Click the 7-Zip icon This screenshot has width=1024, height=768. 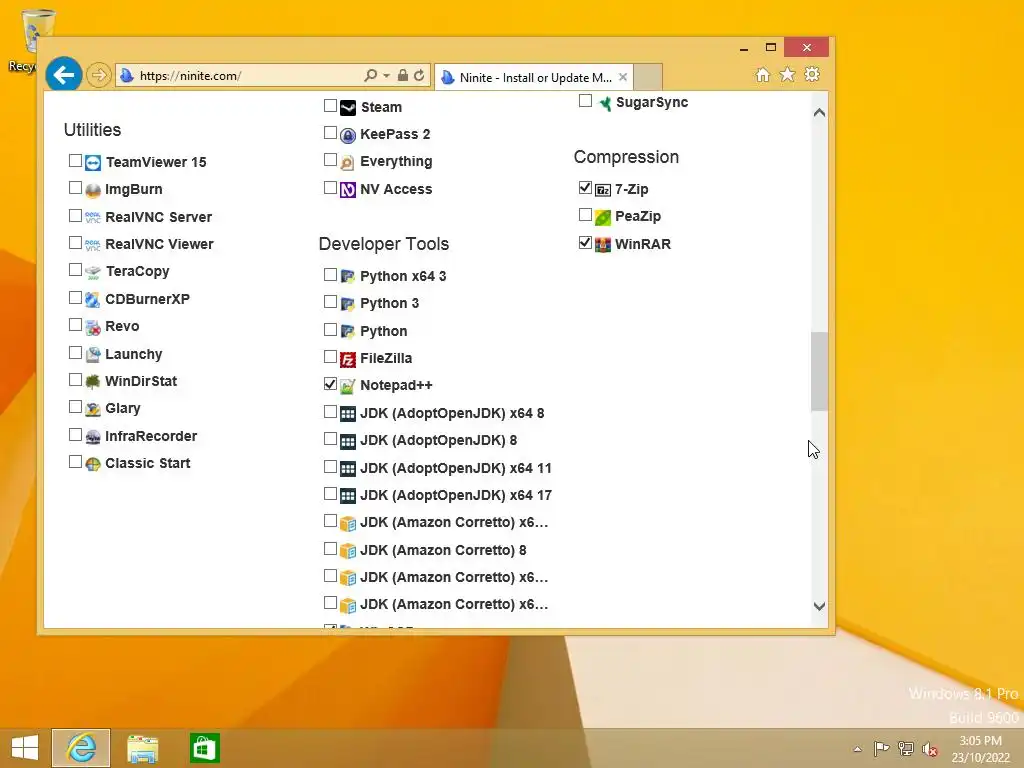pos(603,190)
